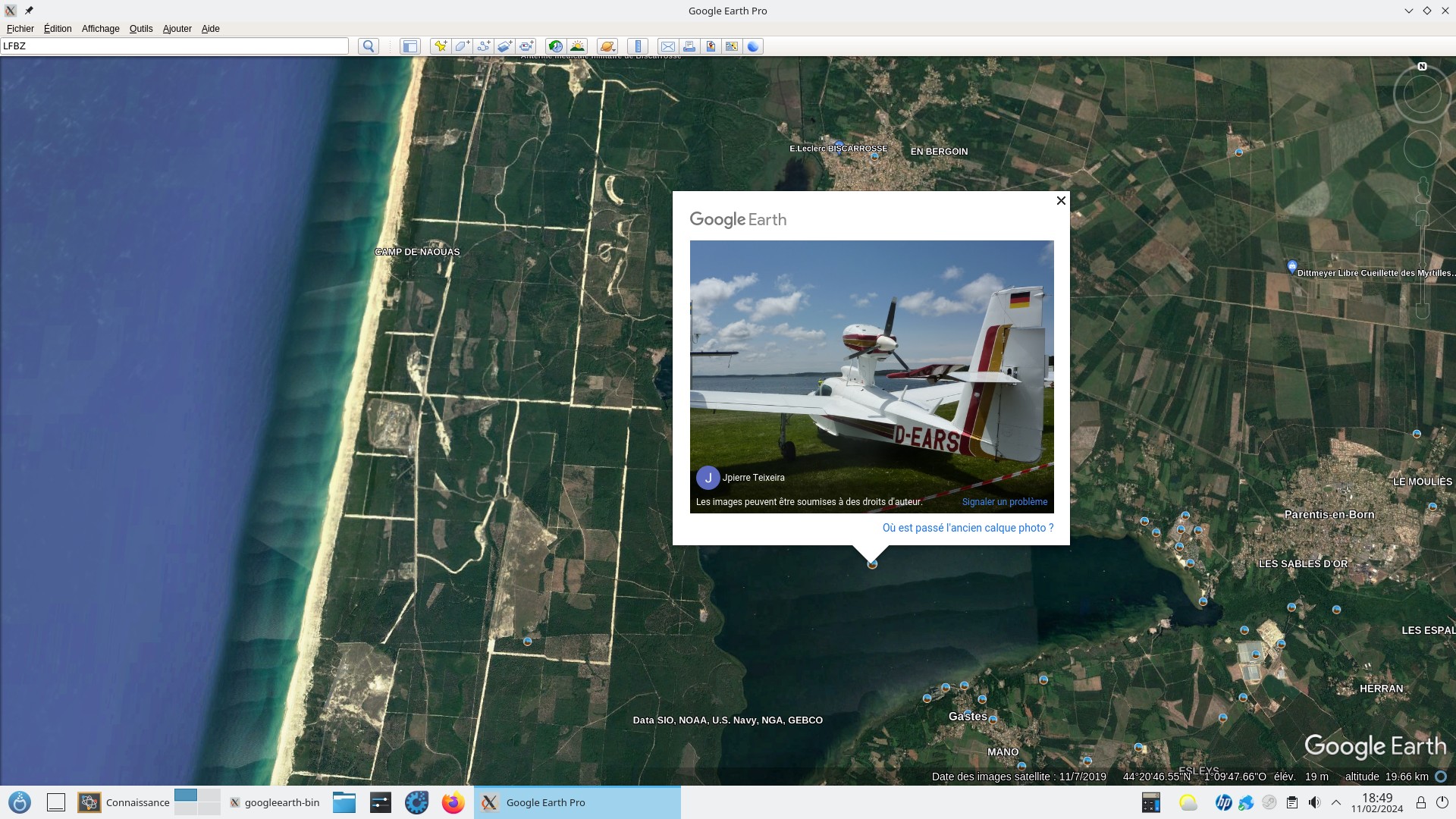Viewport: 1456px width, 819px height.
Task: Select the Add Path tool
Action: [483, 46]
